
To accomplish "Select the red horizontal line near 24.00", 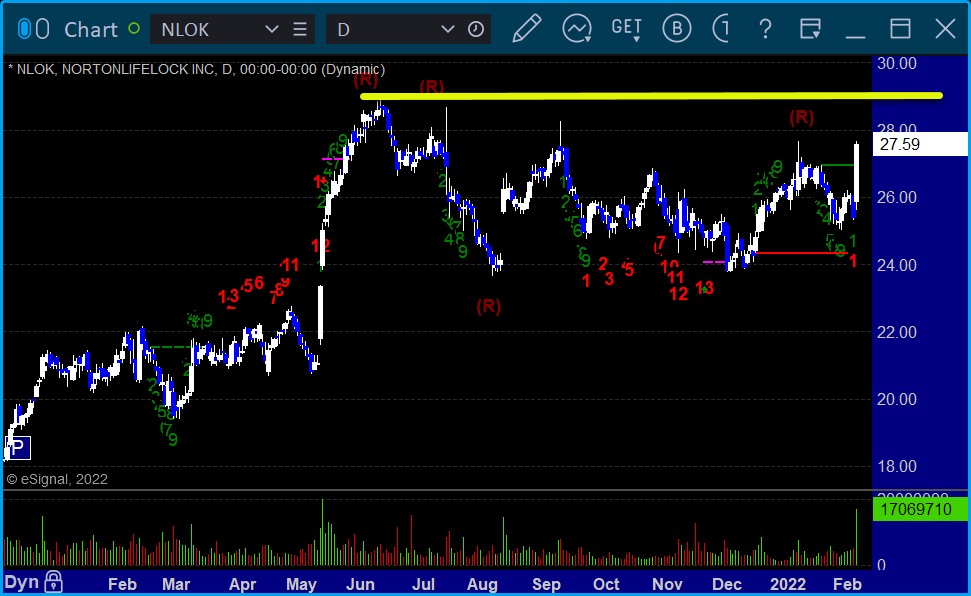I will (x=801, y=253).
